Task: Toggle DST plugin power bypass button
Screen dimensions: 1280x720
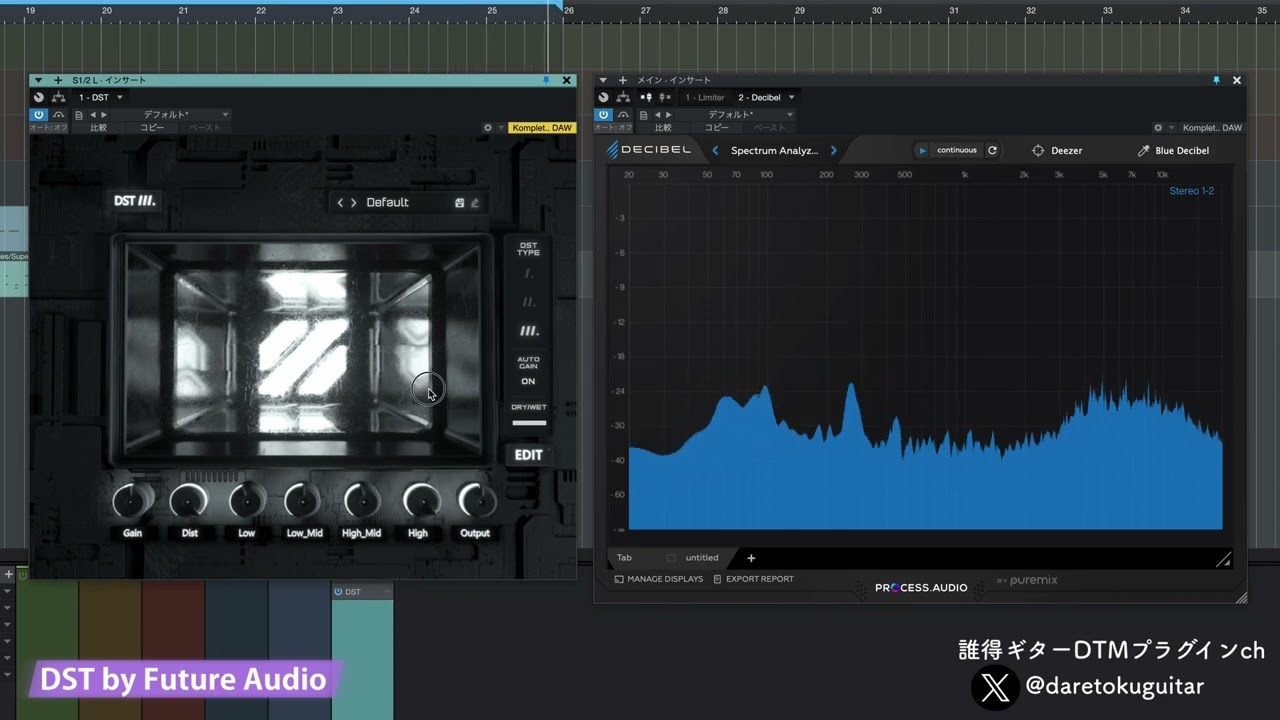Action: [40, 115]
